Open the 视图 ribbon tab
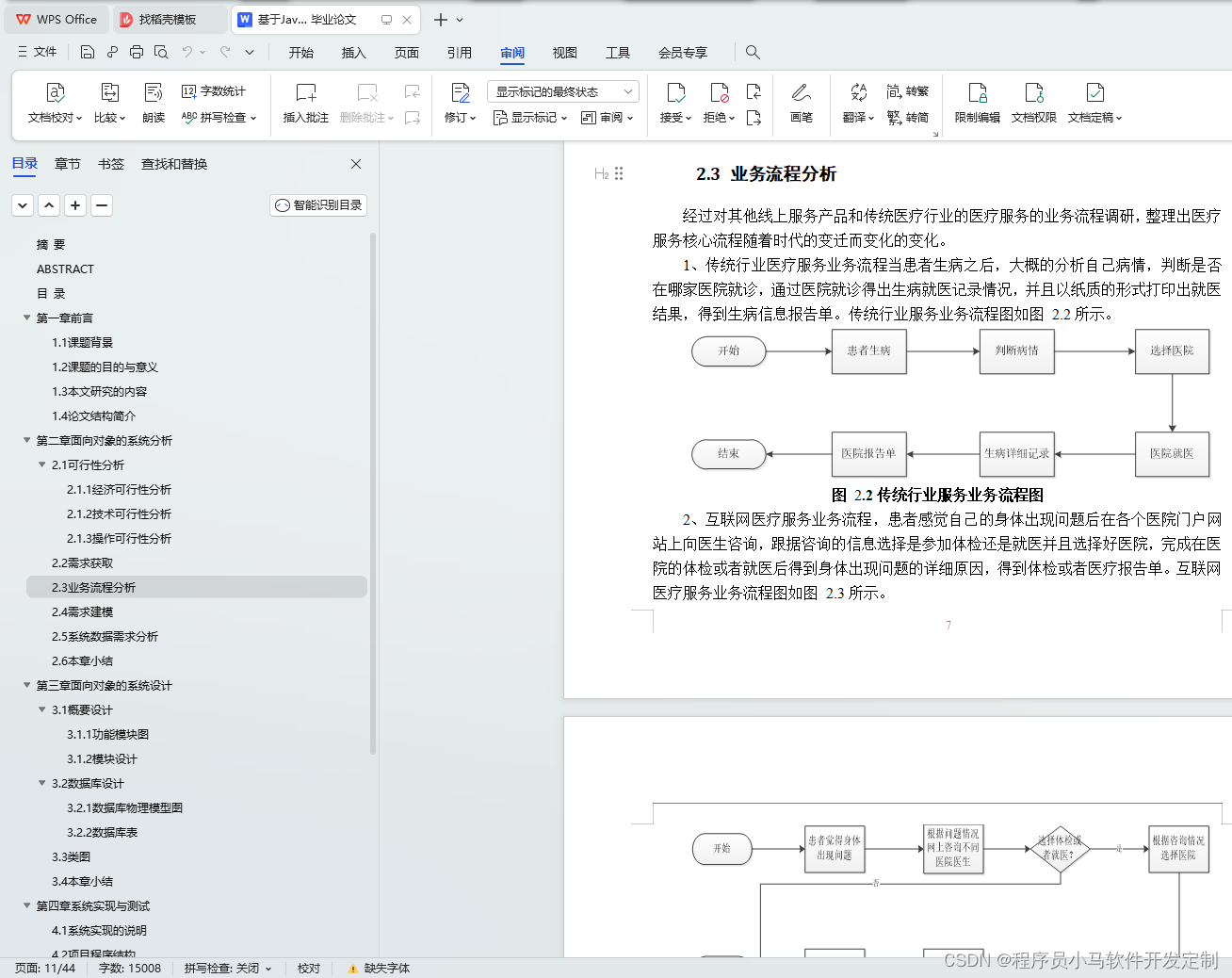Screen dimensions: 1232x978 coord(565,53)
